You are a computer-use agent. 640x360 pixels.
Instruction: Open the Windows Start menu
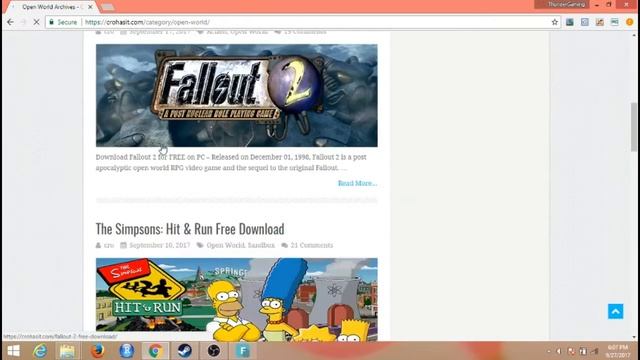13,351
